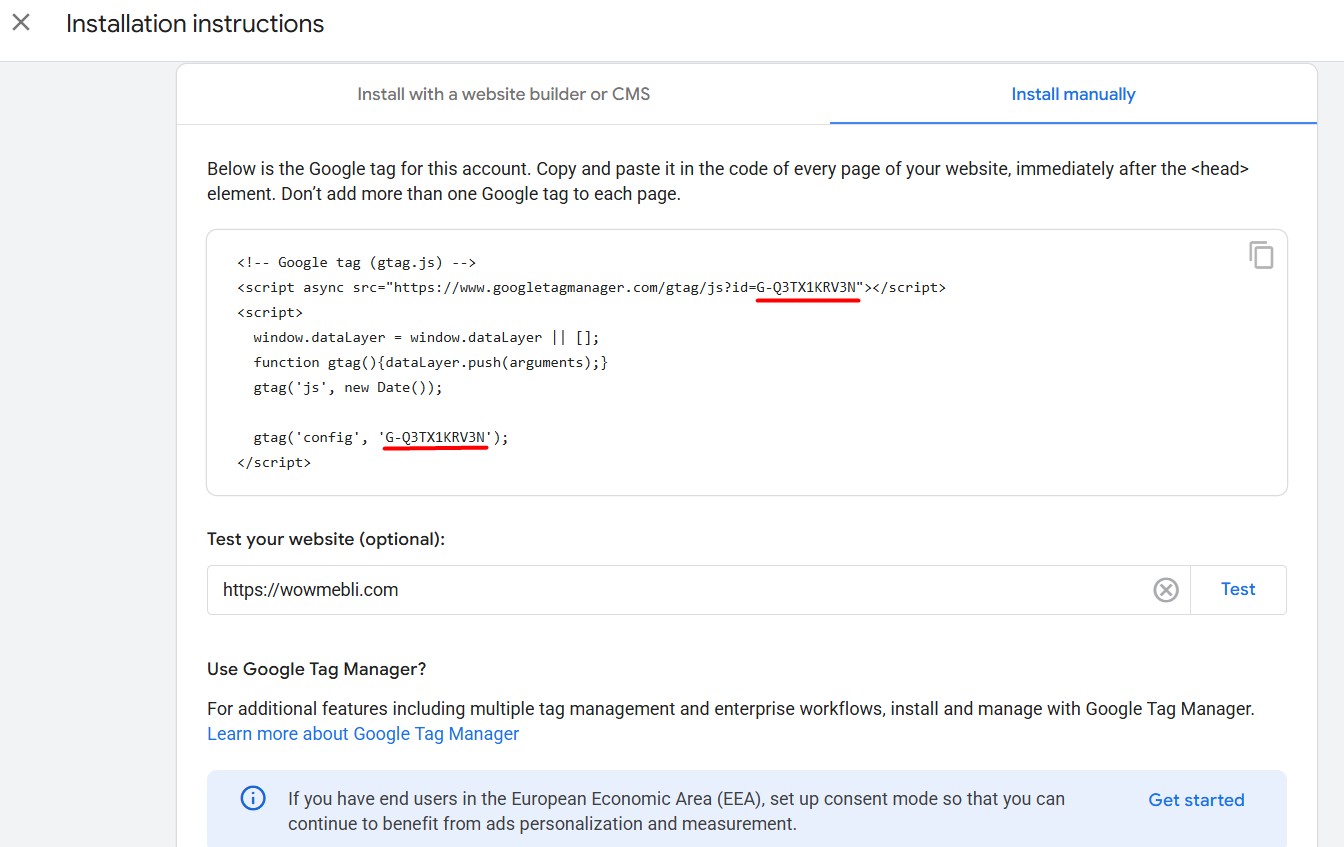Click the gtag('config', 'G-Q3TX1KRV3N') line

coord(381,438)
